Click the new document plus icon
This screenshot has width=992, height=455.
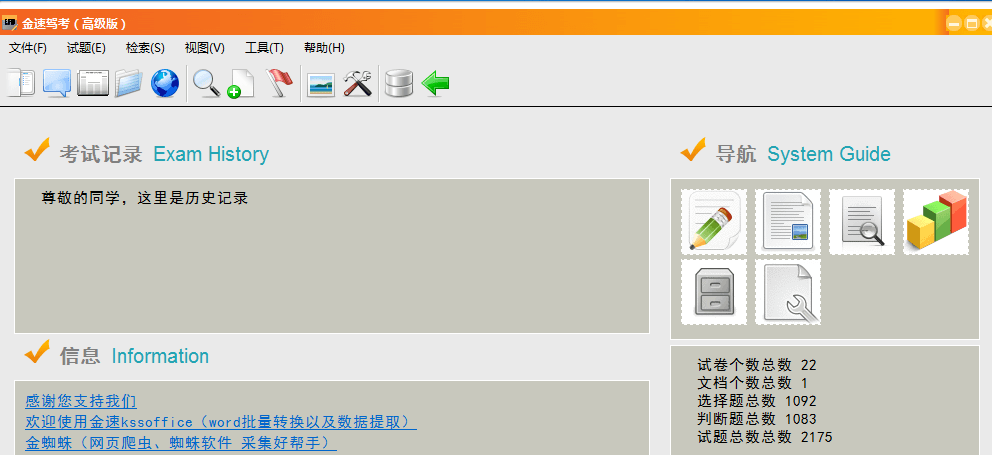pyautogui.click(x=240, y=83)
